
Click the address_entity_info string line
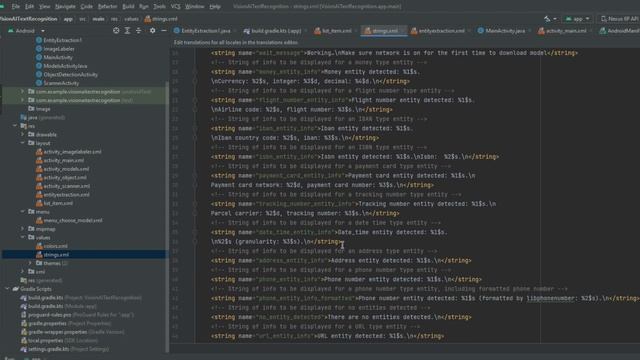coord(341,260)
